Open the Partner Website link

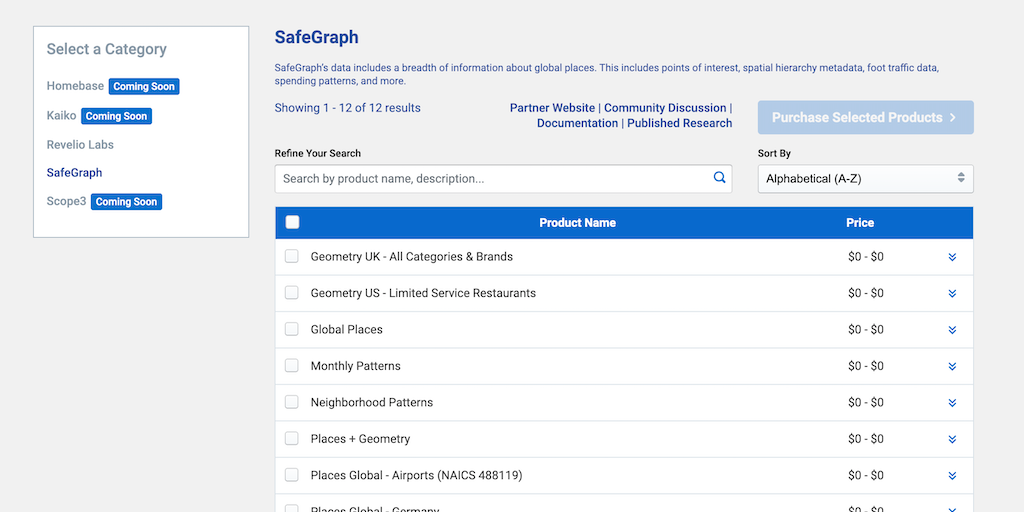tap(552, 108)
